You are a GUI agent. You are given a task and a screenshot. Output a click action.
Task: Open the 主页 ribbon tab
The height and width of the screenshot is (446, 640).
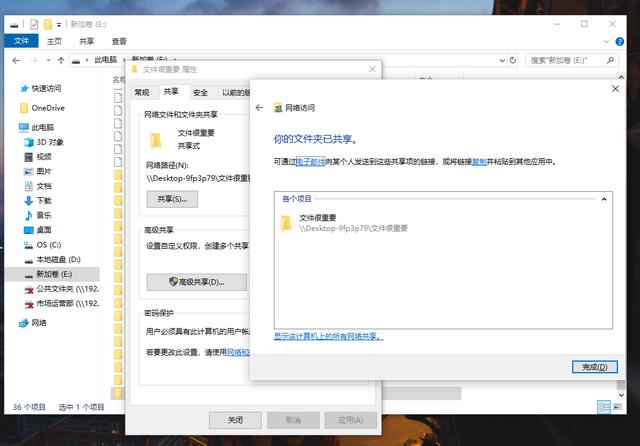pos(54,41)
